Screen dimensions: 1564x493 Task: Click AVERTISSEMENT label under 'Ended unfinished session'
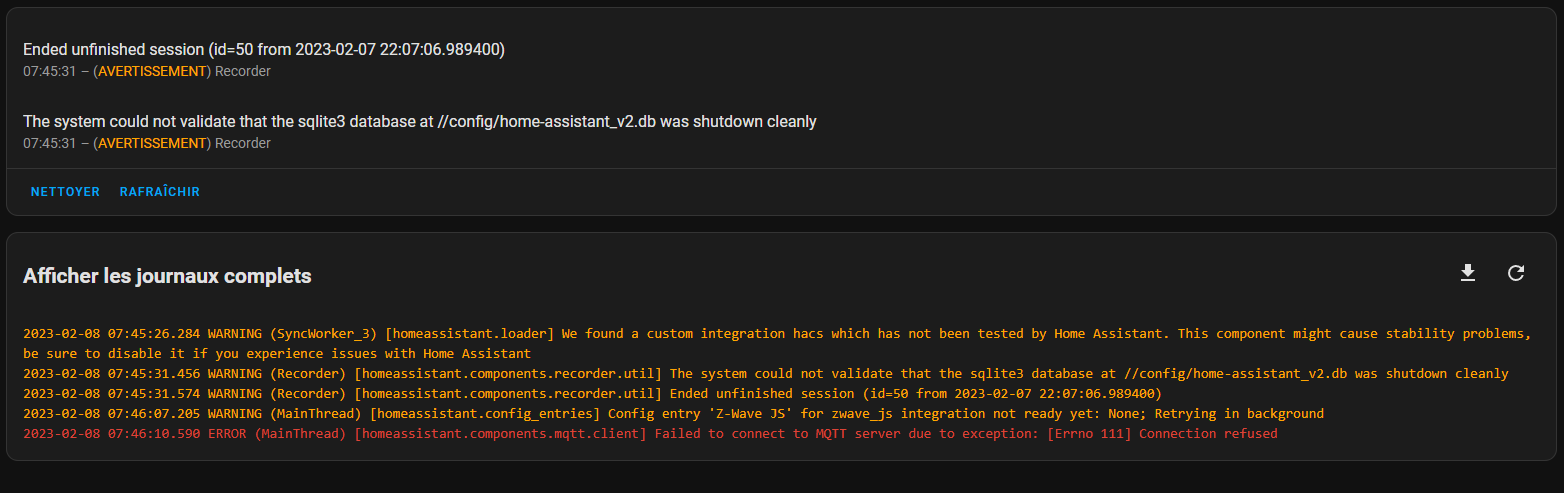point(152,71)
